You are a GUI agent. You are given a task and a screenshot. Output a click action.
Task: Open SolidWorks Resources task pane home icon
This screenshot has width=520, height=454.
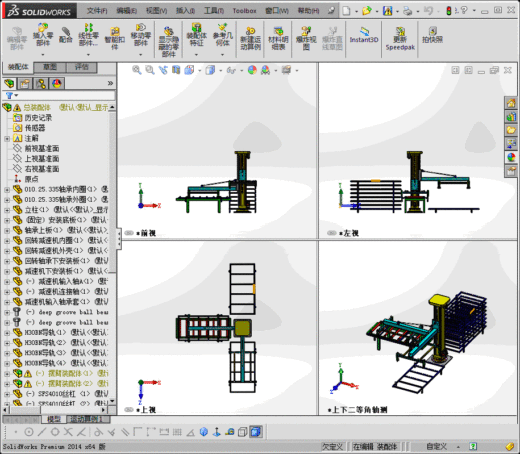pos(511,103)
